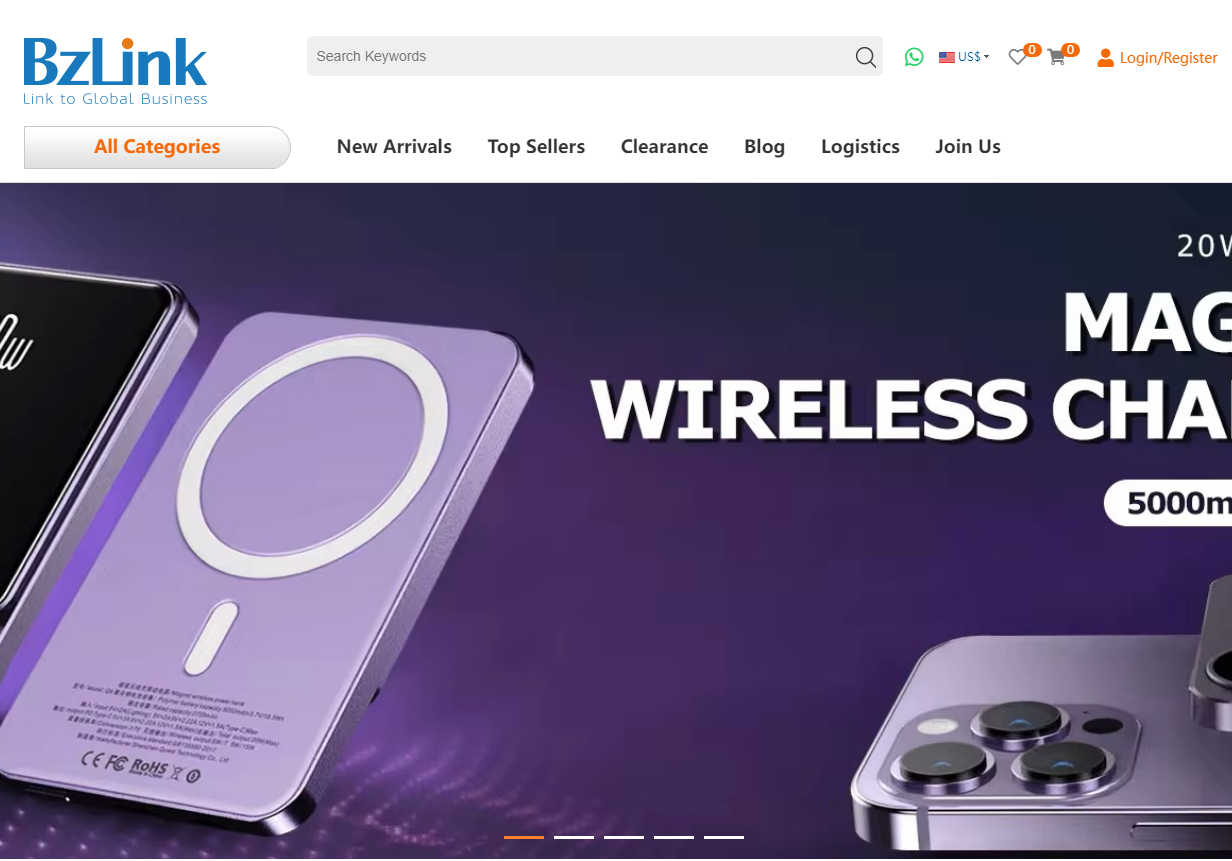1232x861 pixels.
Task: Open the All Categories dropdown
Action: [x=157, y=147]
